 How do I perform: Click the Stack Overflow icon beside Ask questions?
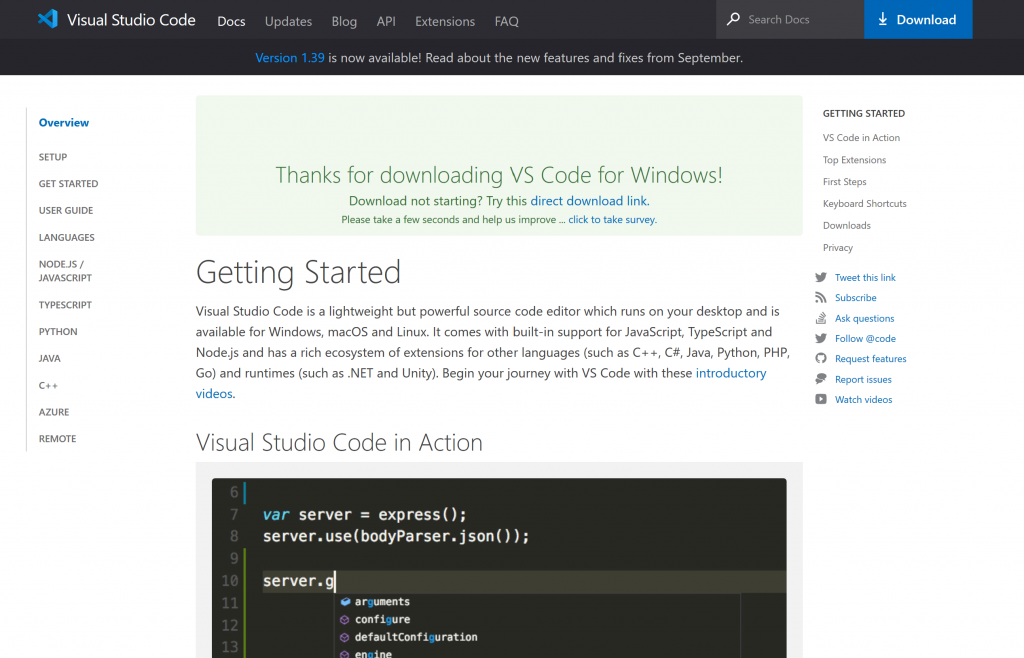point(821,318)
